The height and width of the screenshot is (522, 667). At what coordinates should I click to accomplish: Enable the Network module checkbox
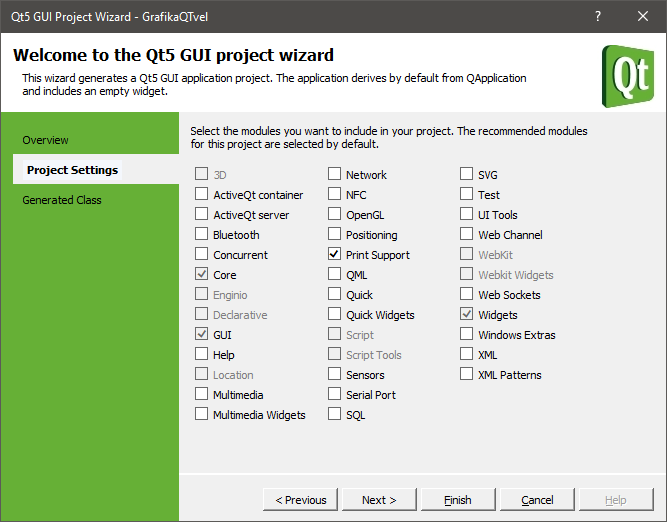(x=334, y=174)
